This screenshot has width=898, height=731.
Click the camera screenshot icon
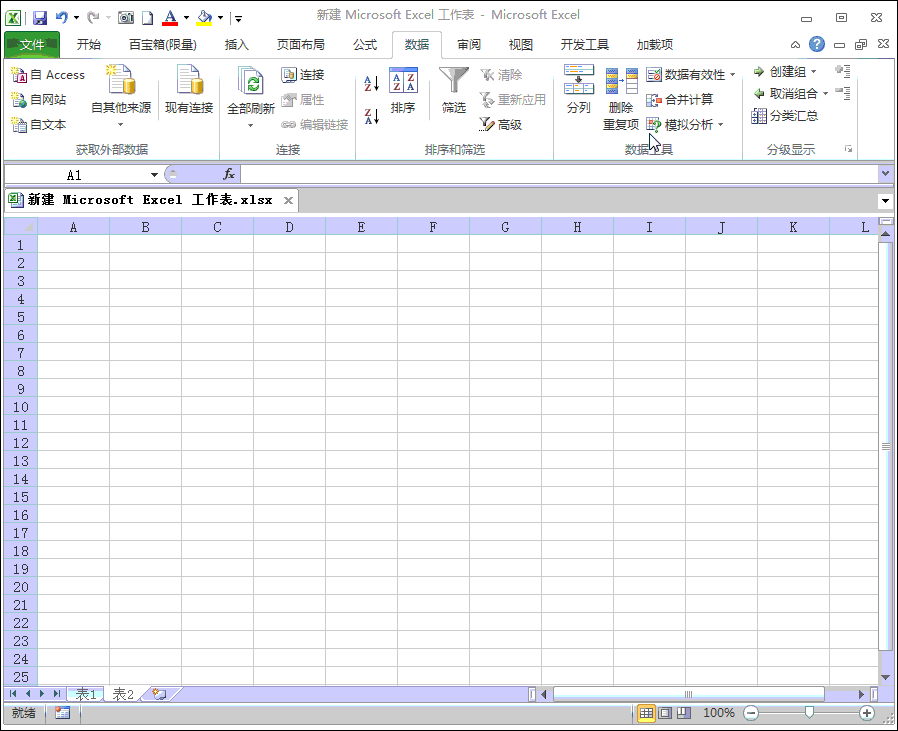point(125,18)
